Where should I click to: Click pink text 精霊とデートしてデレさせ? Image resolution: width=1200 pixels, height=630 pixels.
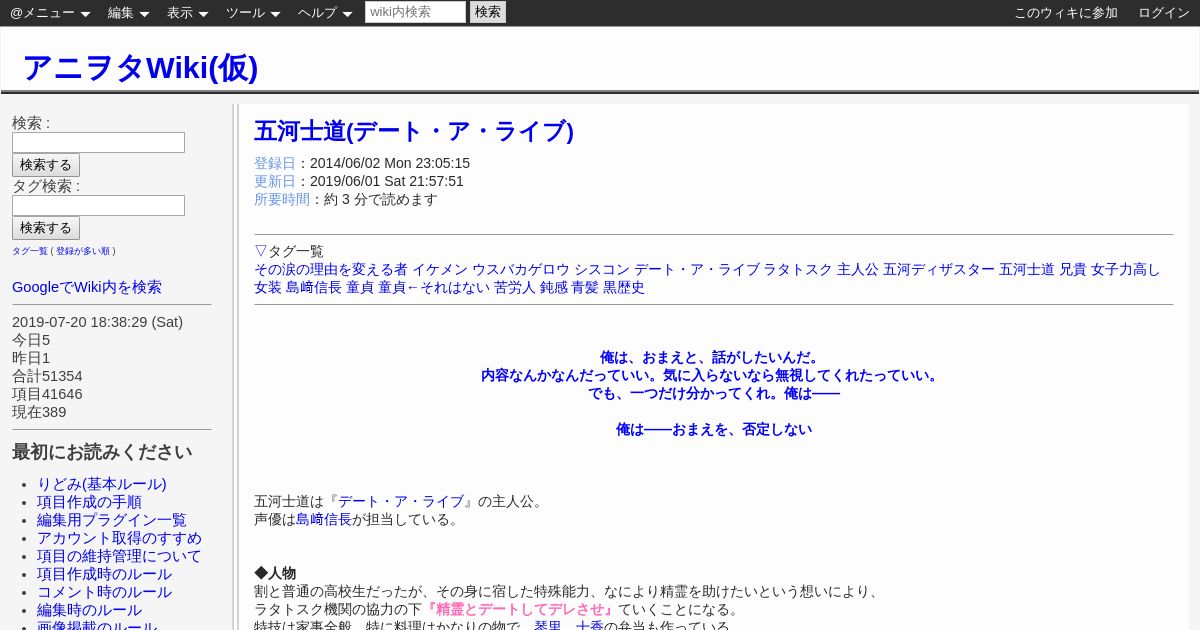(x=520, y=609)
